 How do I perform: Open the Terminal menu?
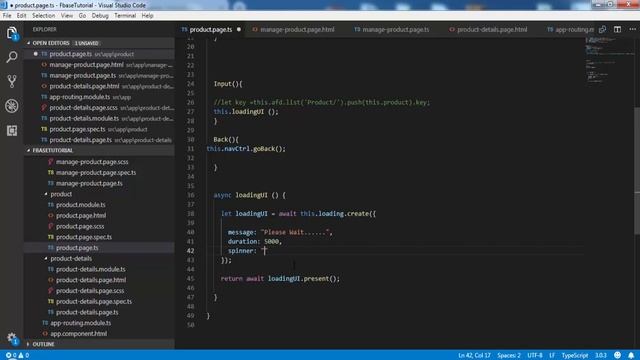[125, 16]
